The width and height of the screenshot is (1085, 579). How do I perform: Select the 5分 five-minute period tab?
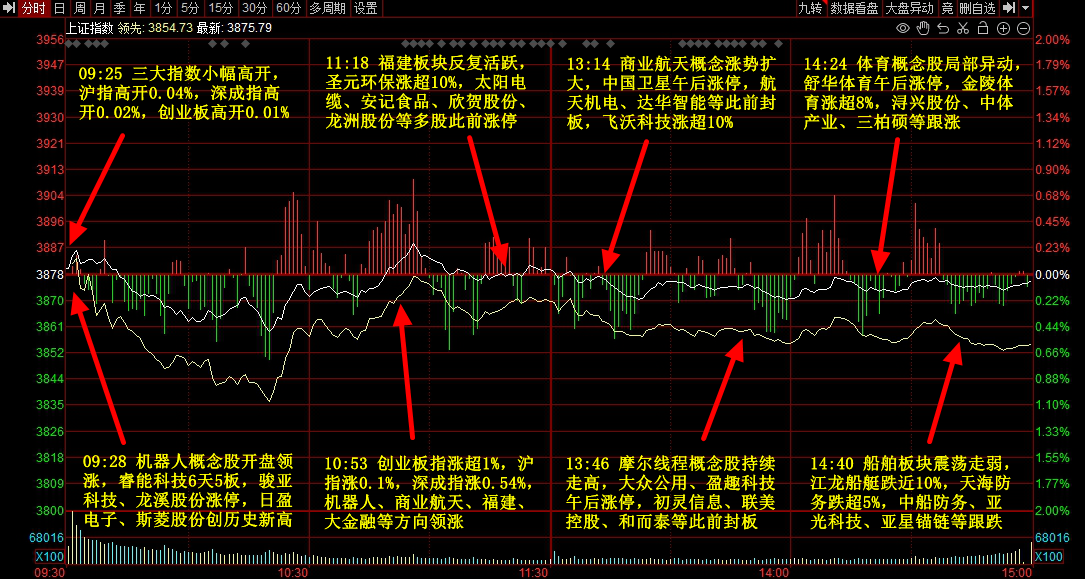pos(190,8)
